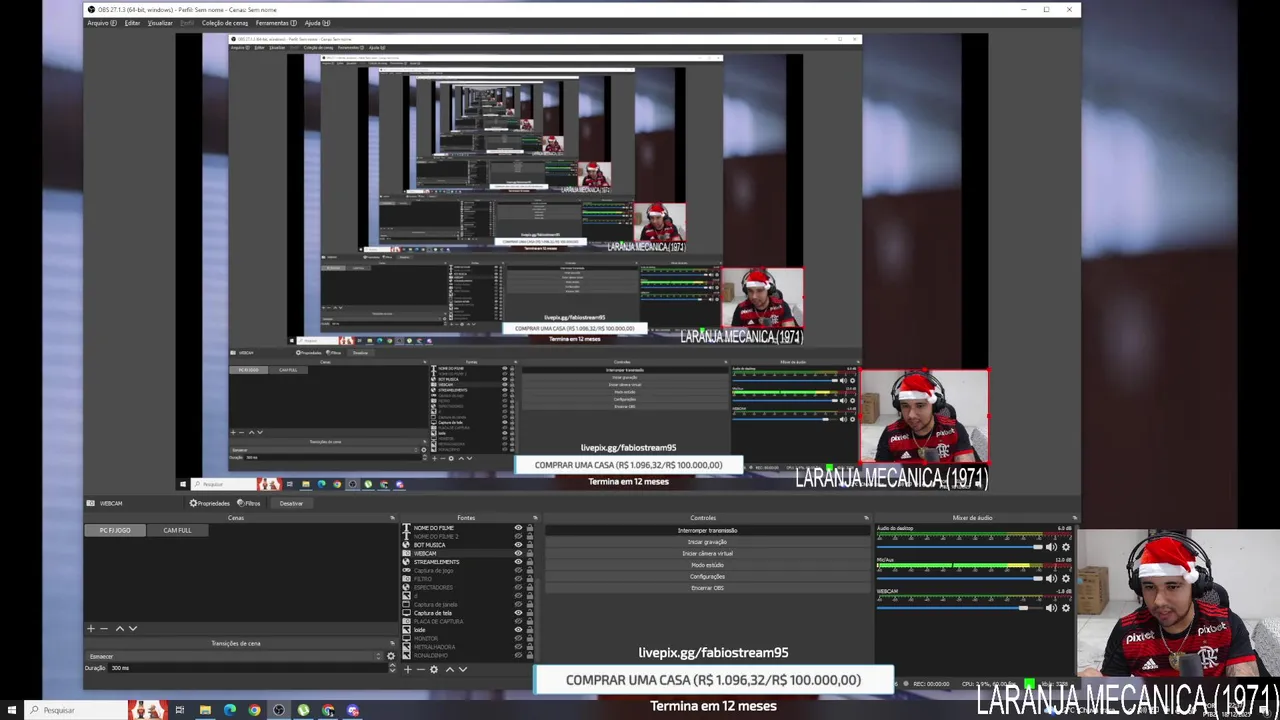Viewport: 1280px width, 720px height.
Task: Toggle visibility of BOT MUSICA source
Action: point(518,545)
